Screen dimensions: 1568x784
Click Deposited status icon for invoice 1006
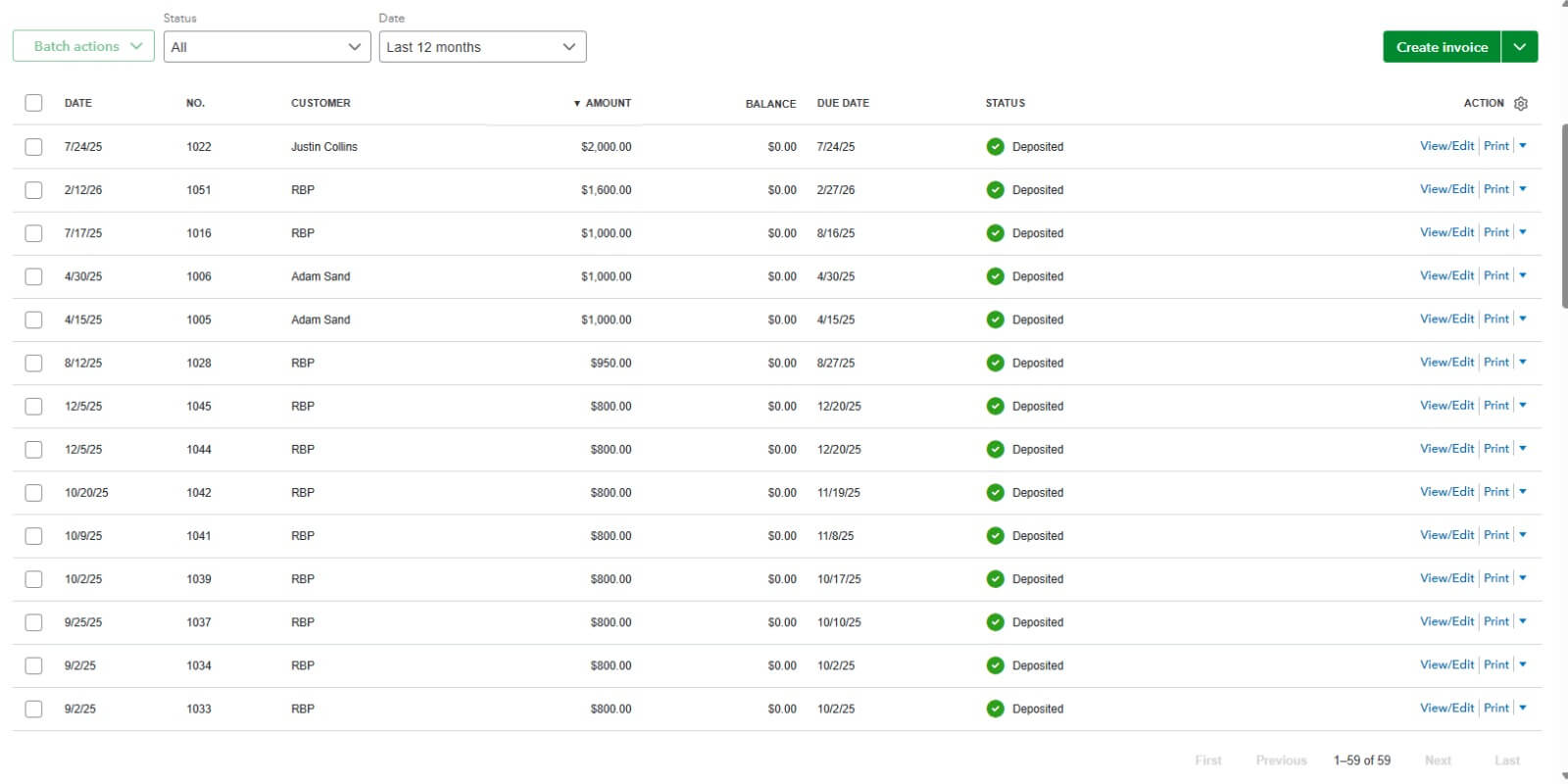(995, 276)
